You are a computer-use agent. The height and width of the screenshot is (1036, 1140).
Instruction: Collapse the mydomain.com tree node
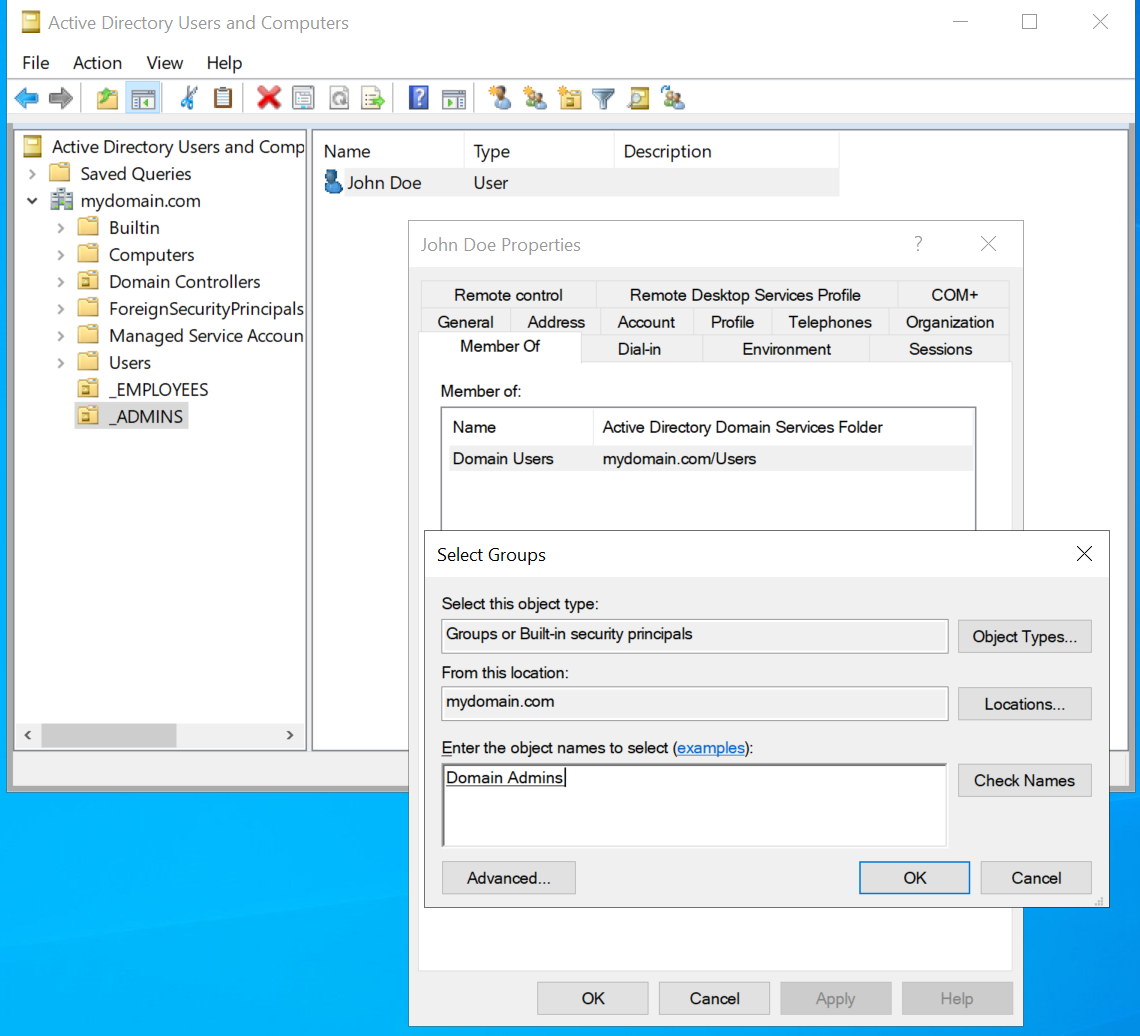click(32, 200)
